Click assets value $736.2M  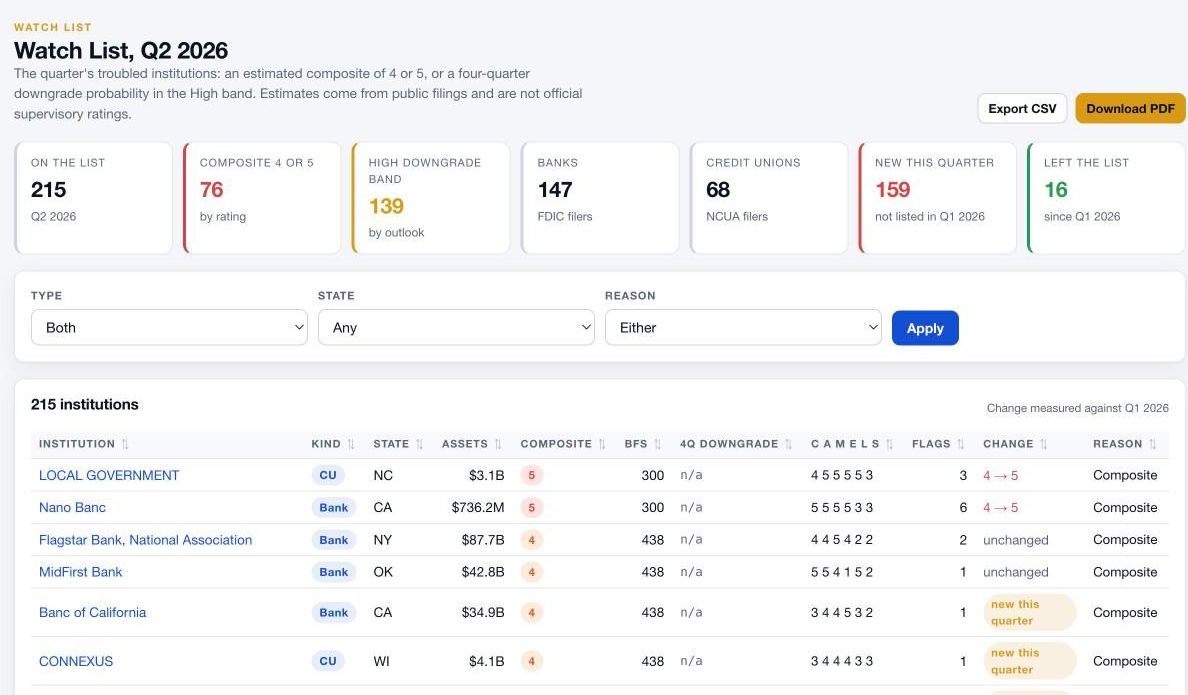(477, 508)
